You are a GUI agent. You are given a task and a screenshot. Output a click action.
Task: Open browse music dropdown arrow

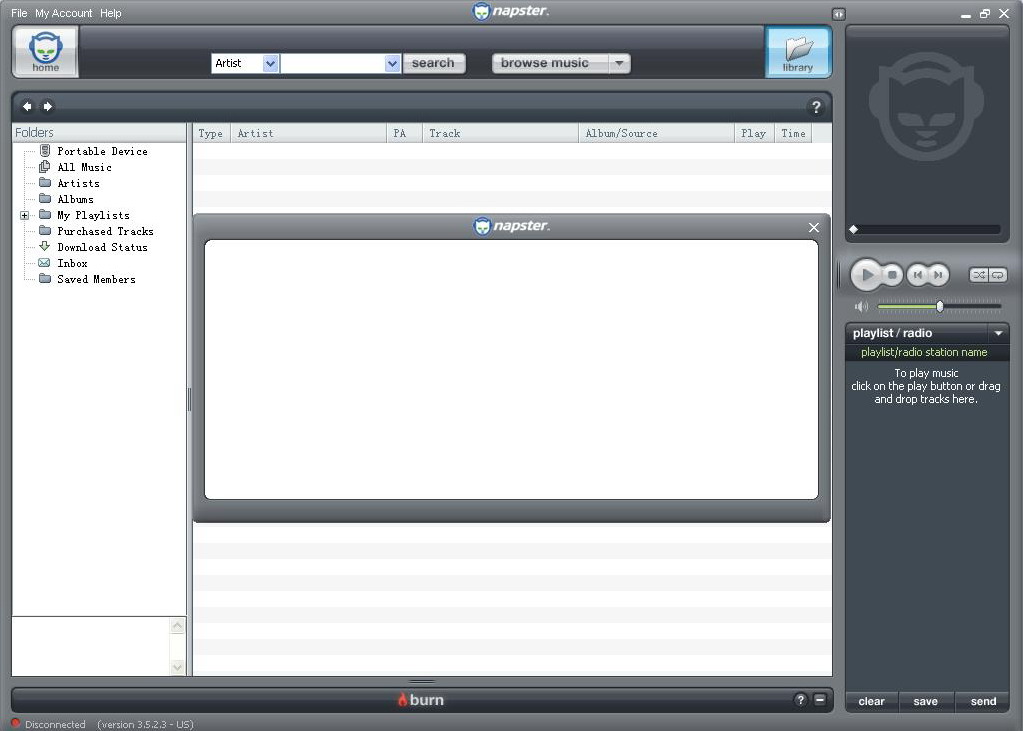tap(619, 63)
